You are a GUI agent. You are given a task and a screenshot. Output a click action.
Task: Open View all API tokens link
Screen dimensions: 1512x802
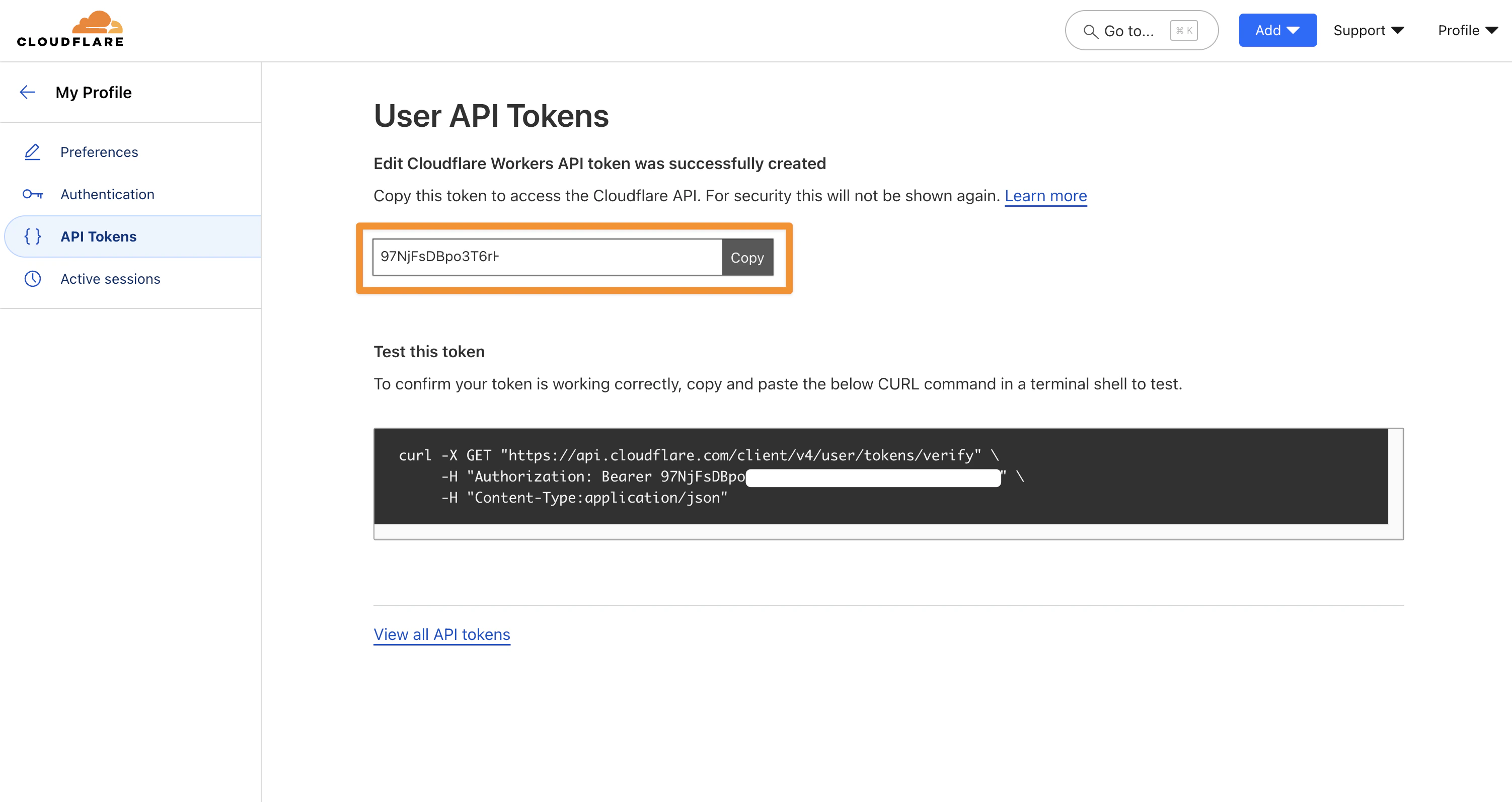coord(441,635)
